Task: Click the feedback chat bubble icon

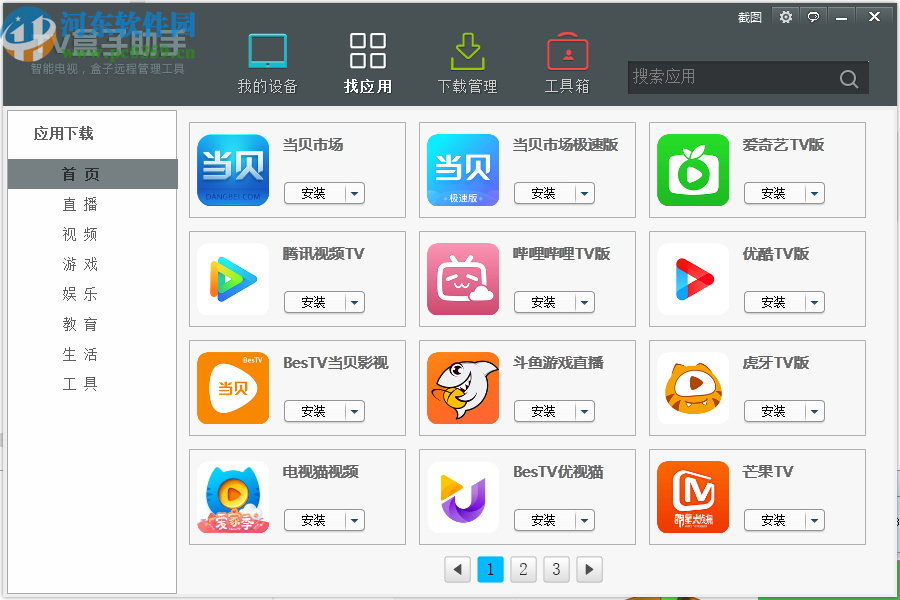Action: (812, 17)
